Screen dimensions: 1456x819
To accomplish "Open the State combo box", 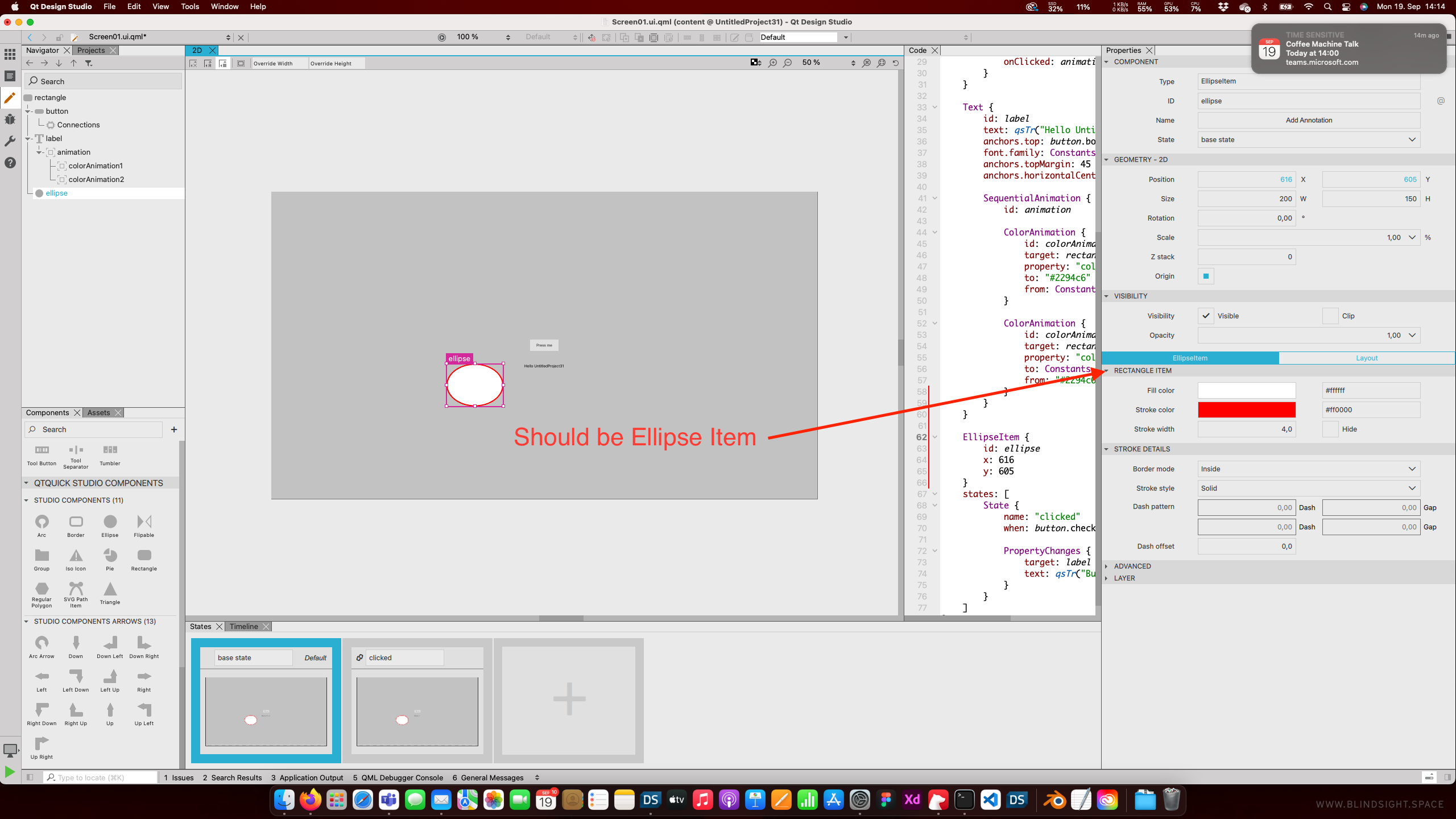I will 1308,140.
